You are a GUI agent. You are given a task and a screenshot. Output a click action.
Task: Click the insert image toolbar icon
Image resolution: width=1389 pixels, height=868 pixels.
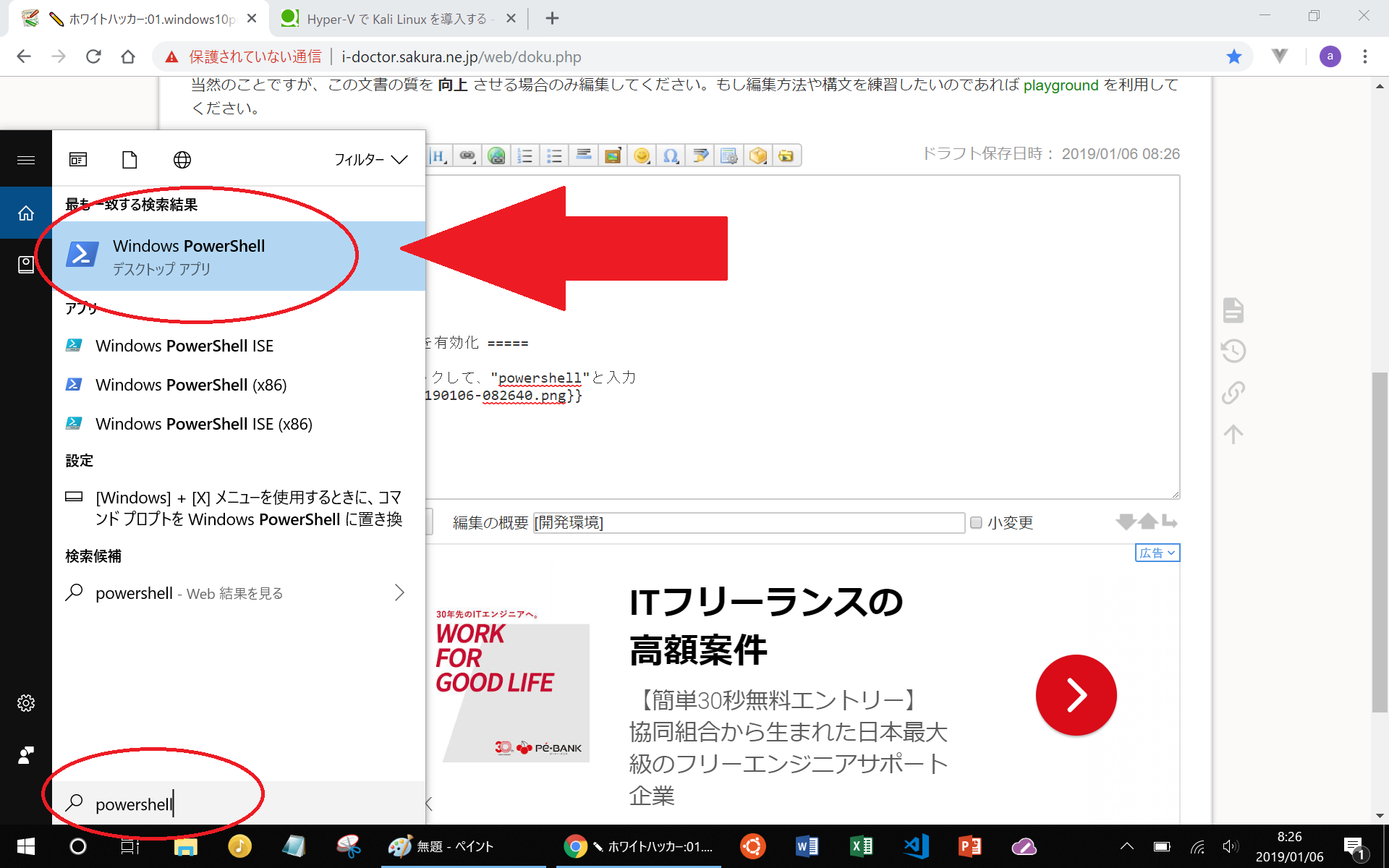pos(613,156)
